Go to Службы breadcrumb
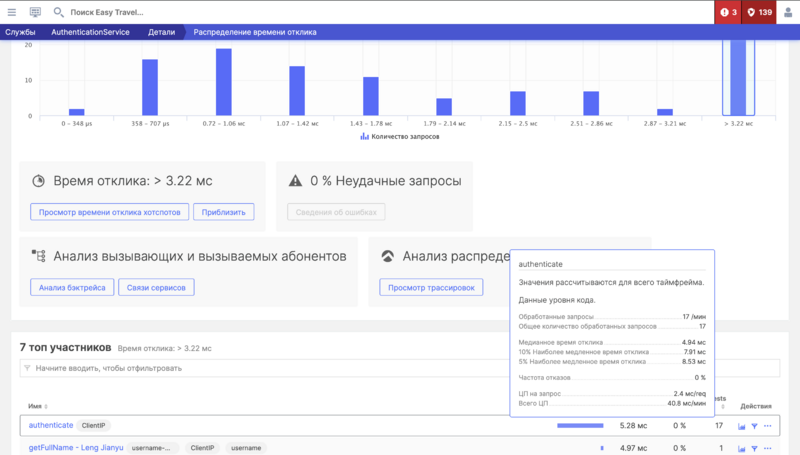 coord(20,32)
